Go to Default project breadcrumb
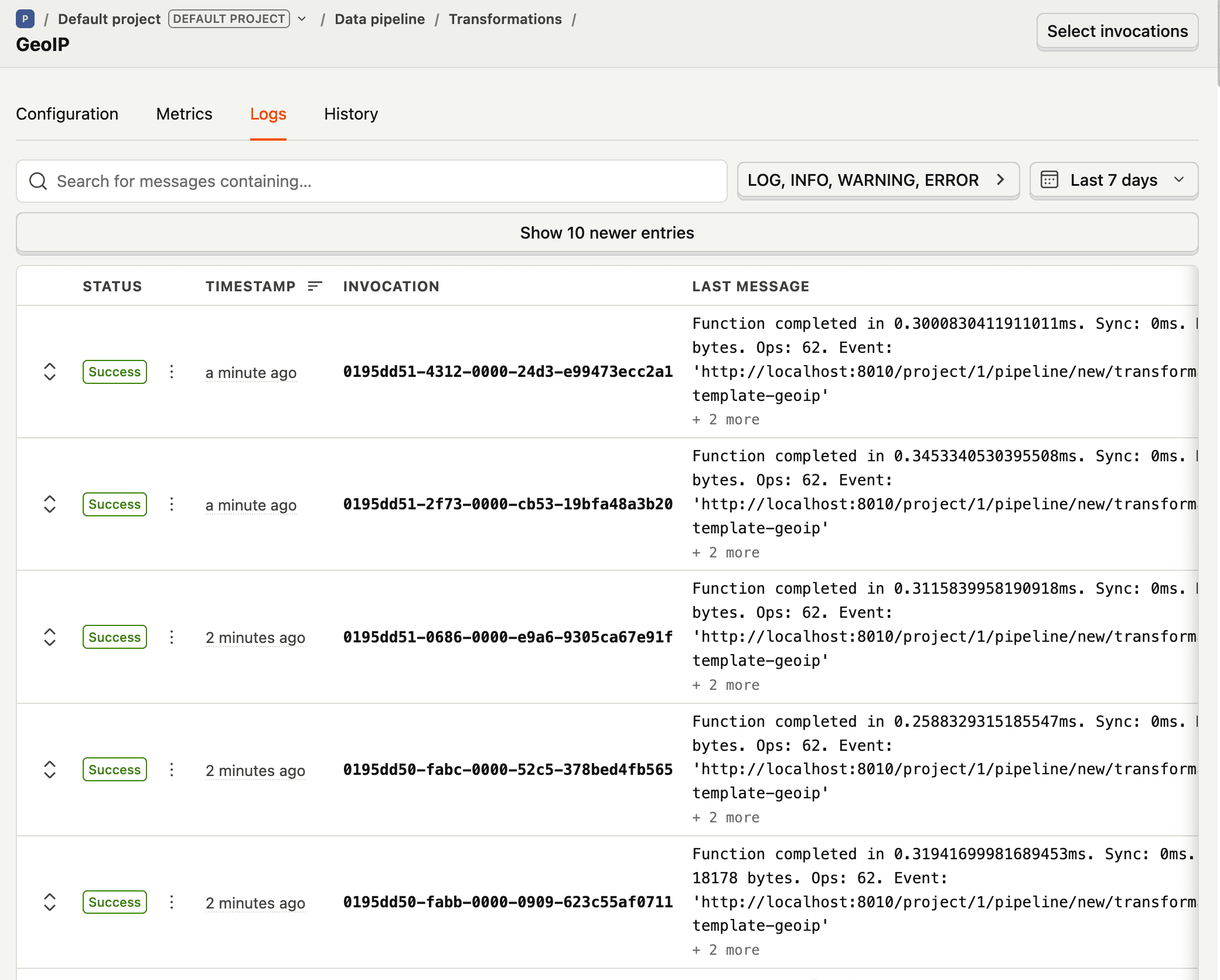1220x980 pixels. click(109, 19)
